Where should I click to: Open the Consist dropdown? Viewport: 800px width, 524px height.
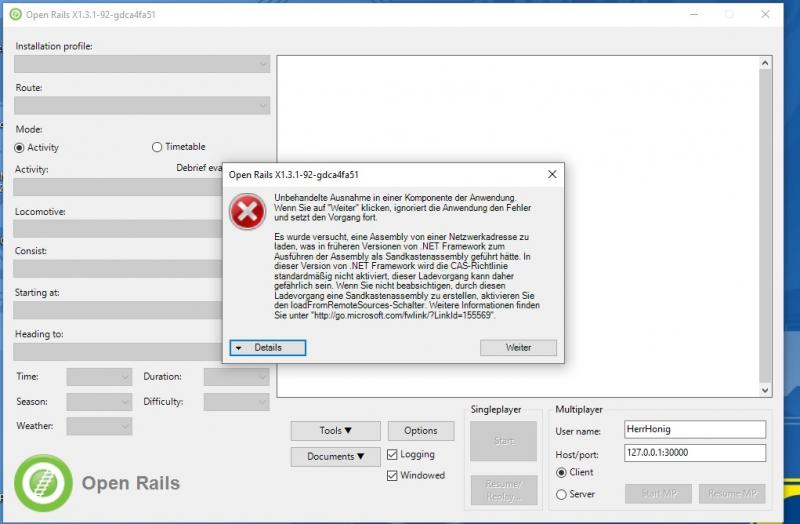pos(118,268)
